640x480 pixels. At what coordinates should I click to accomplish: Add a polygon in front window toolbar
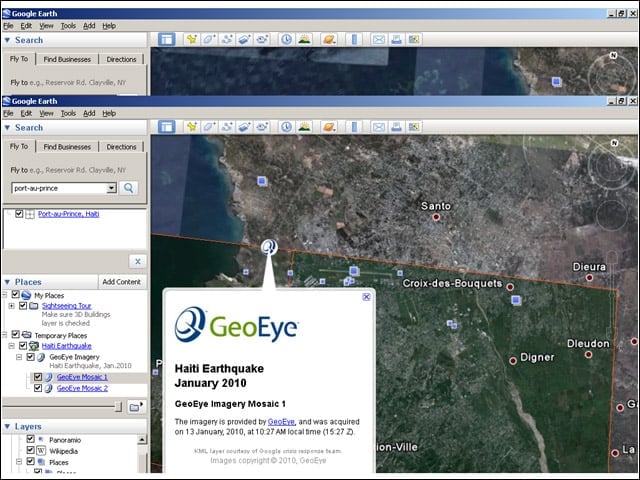209,127
